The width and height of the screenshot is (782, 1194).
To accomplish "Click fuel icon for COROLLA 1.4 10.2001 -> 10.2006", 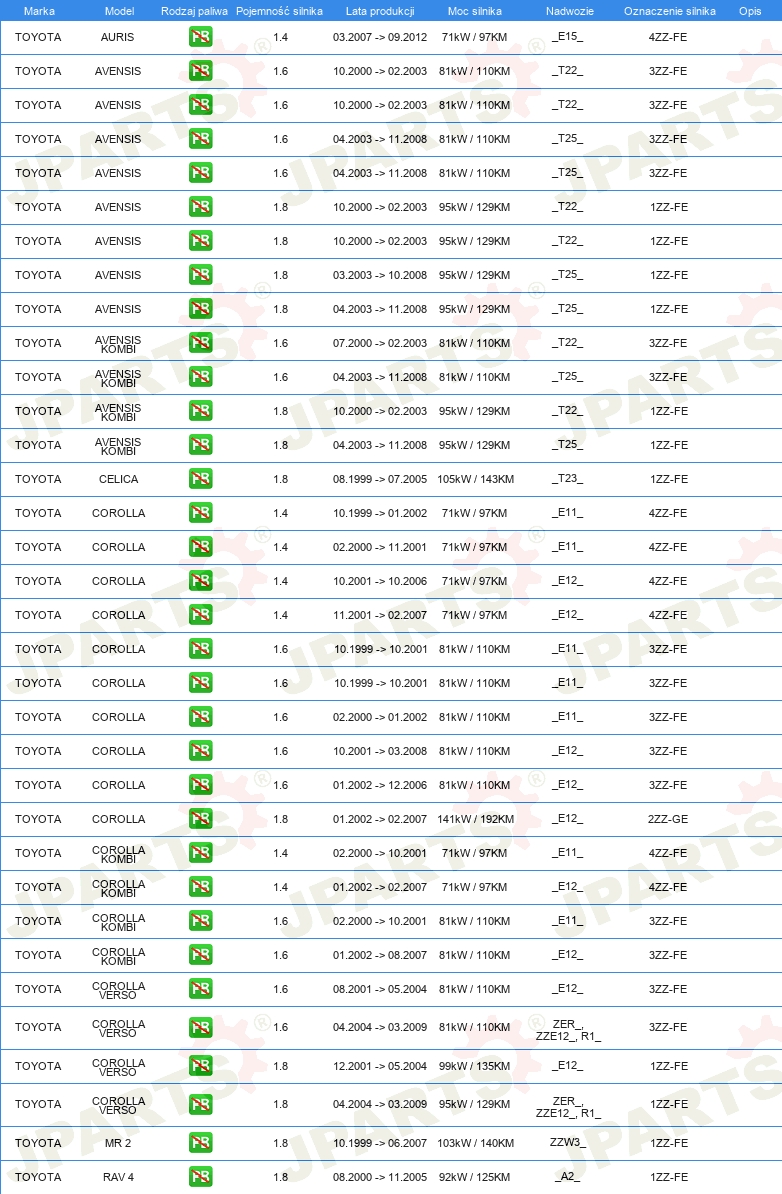I will [x=201, y=581].
